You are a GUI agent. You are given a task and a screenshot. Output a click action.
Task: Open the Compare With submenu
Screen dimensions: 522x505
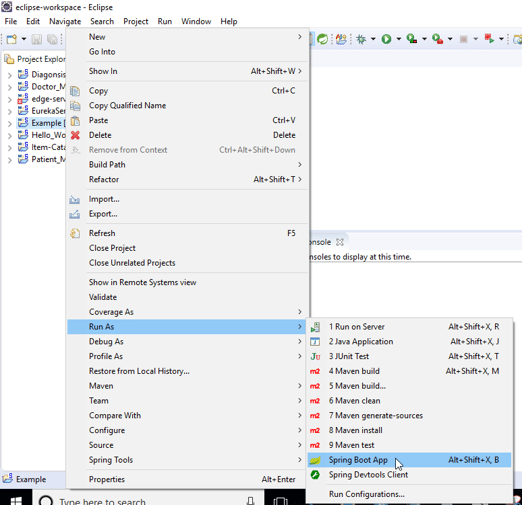(x=187, y=415)
